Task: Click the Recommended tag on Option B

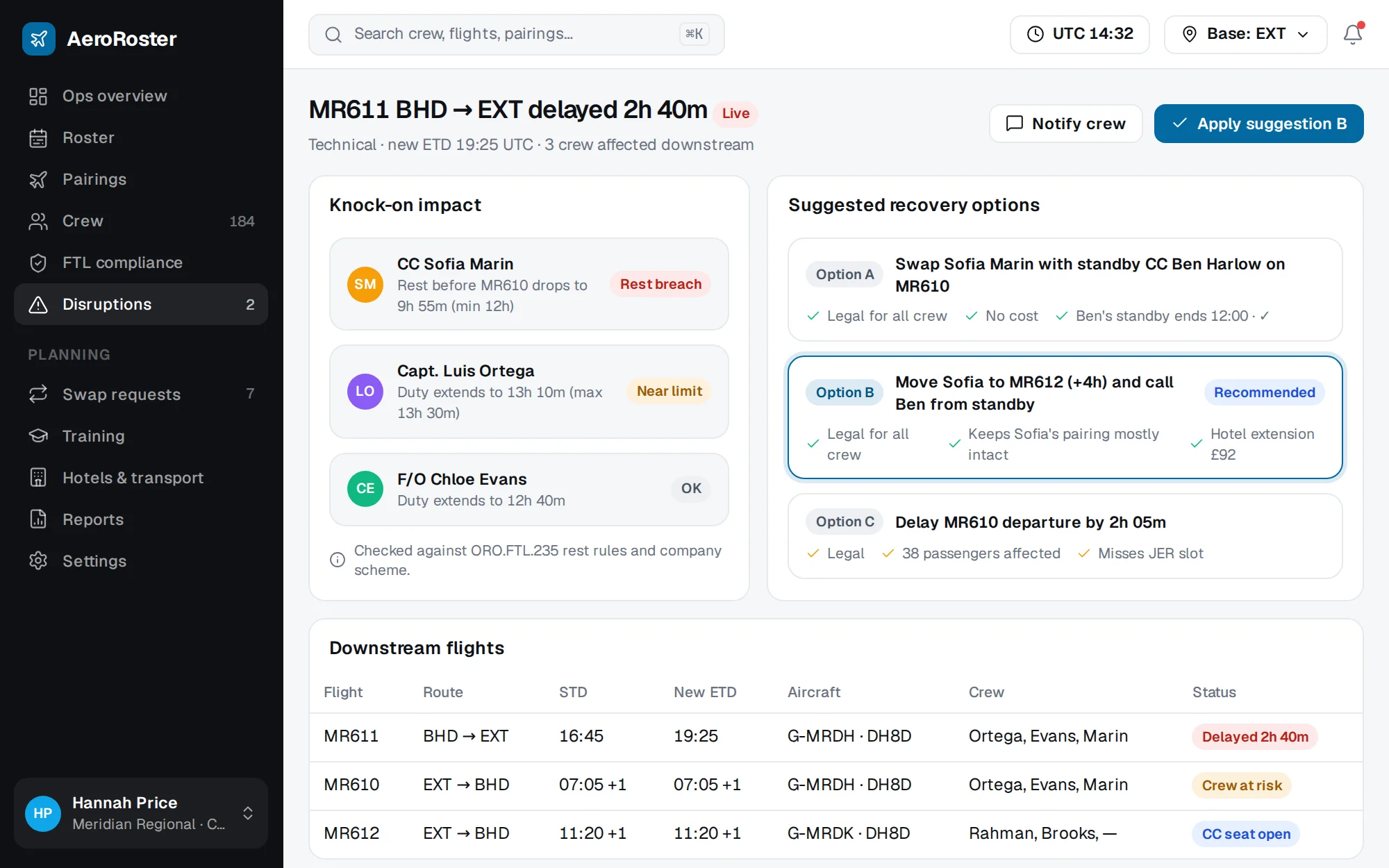Action: 1264,392
